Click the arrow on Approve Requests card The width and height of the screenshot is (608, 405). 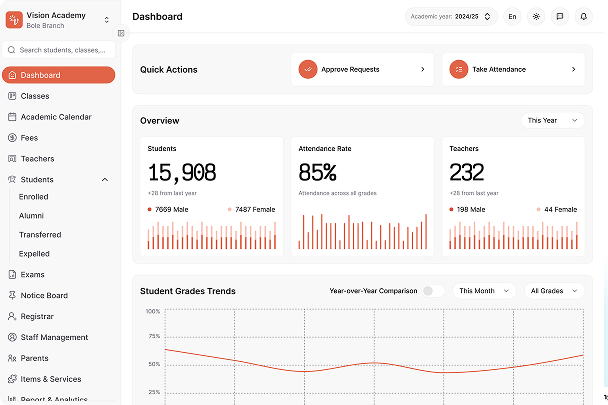423,69
